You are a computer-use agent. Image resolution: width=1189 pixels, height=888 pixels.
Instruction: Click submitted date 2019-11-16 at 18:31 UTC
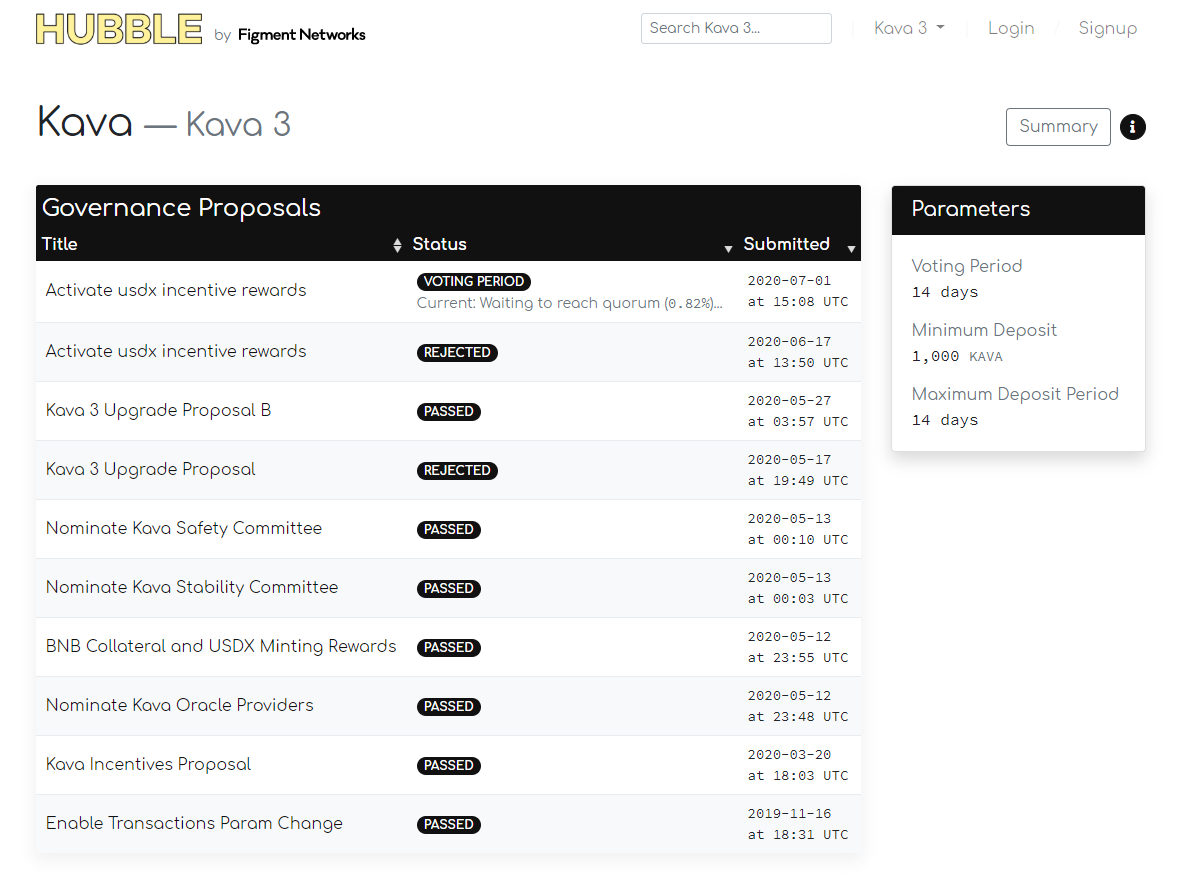tap(798, 824)
